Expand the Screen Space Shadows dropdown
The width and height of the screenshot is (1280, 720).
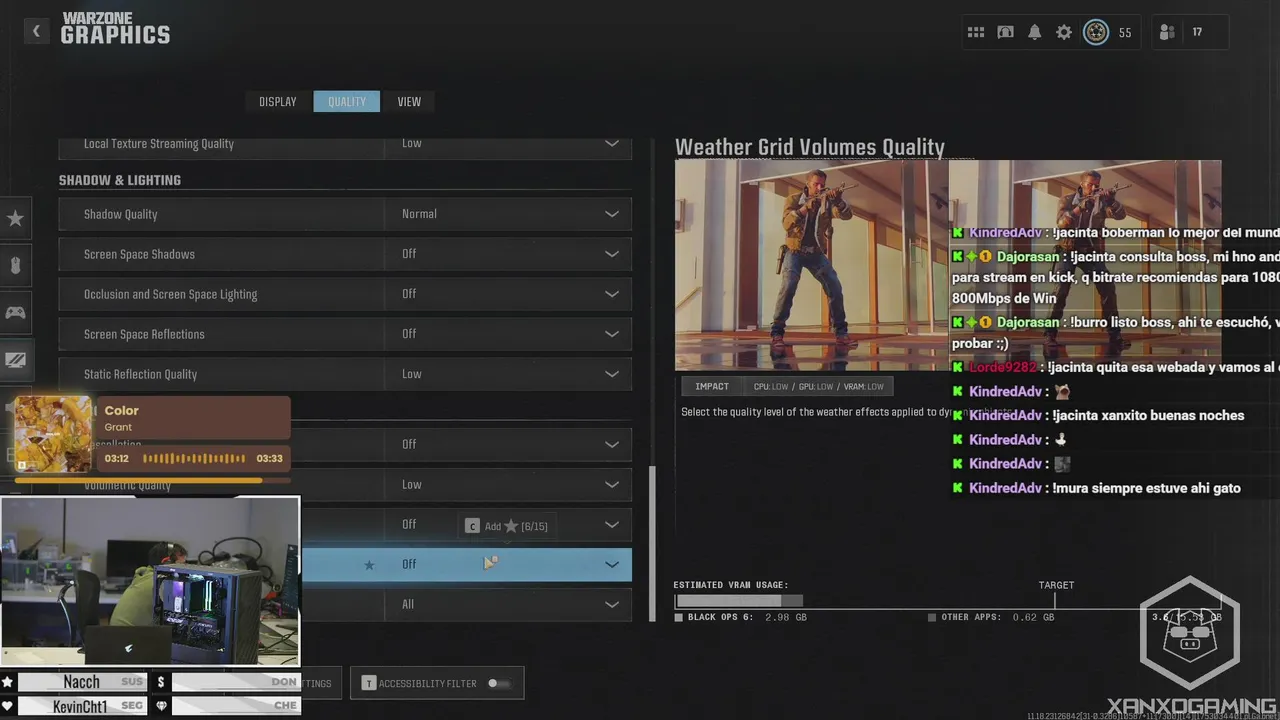[x=611, y=254]
